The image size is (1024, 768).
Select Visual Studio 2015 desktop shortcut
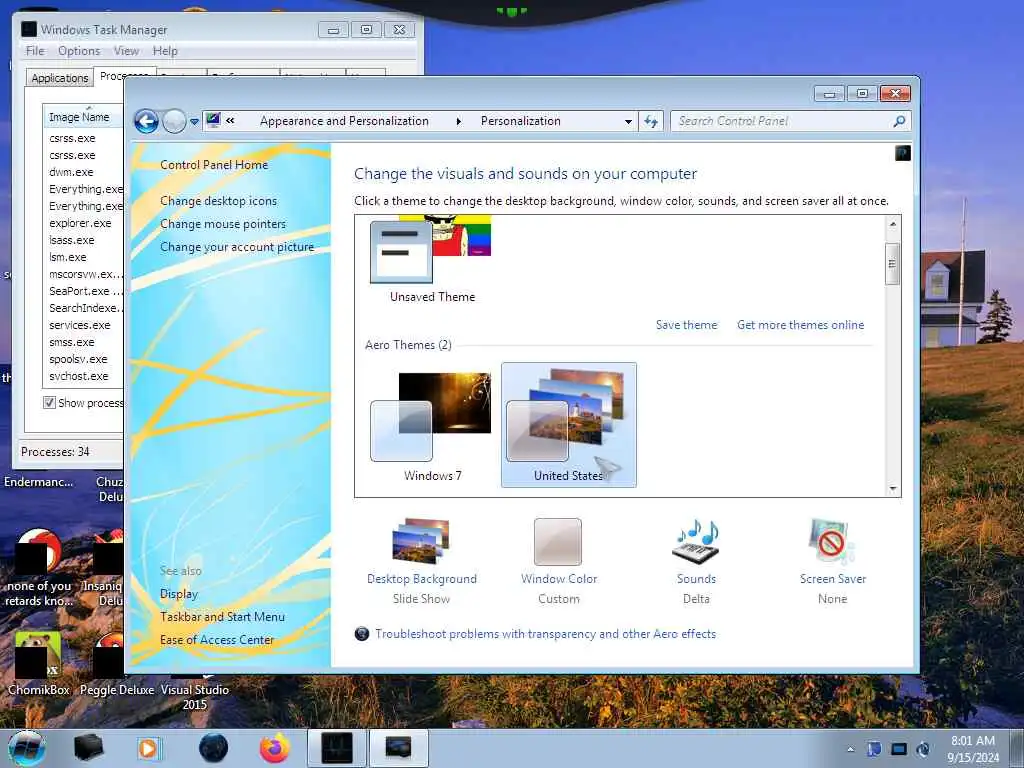[195, 696]
